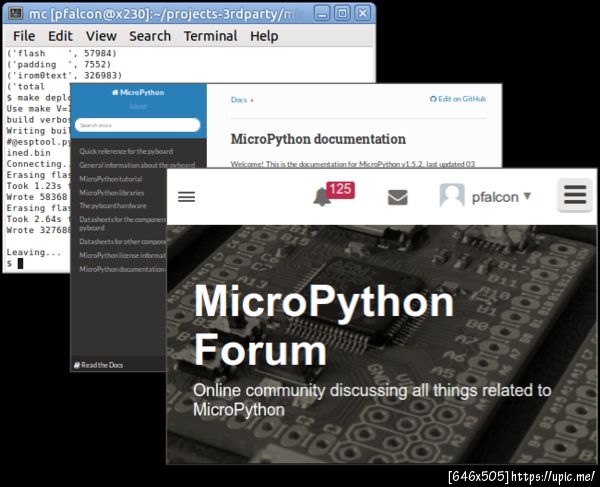Click the 'latest' version label in the docs sidebar
This screenshot has width=600, height=487.
138,107
